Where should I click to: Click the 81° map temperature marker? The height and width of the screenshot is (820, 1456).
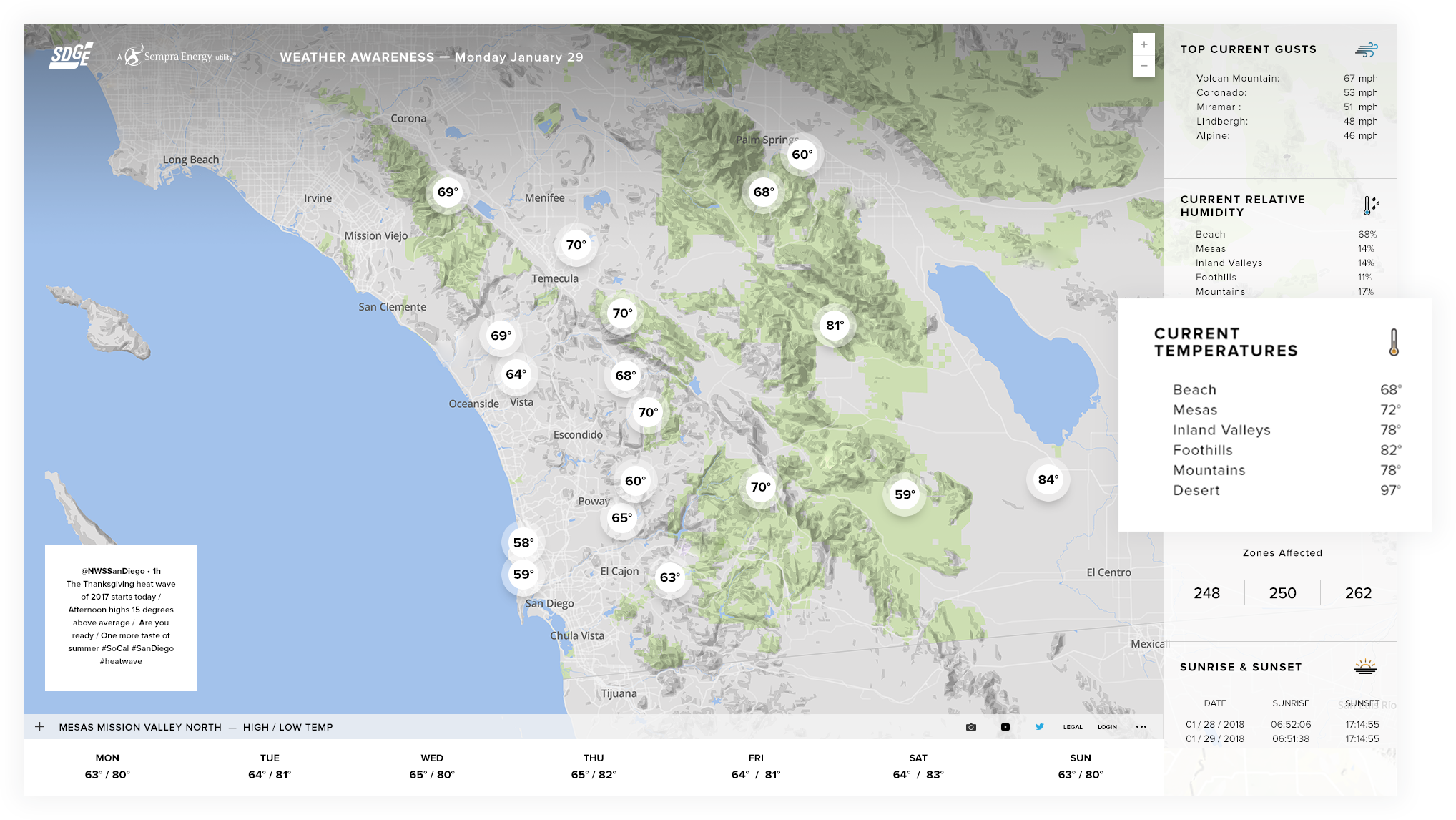tap(835, 326)
